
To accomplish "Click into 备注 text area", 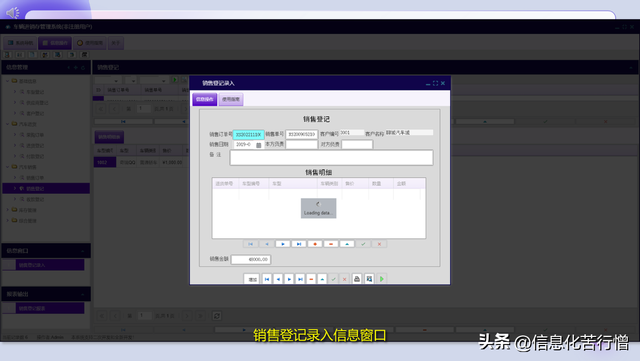I will tap(331, 158).
